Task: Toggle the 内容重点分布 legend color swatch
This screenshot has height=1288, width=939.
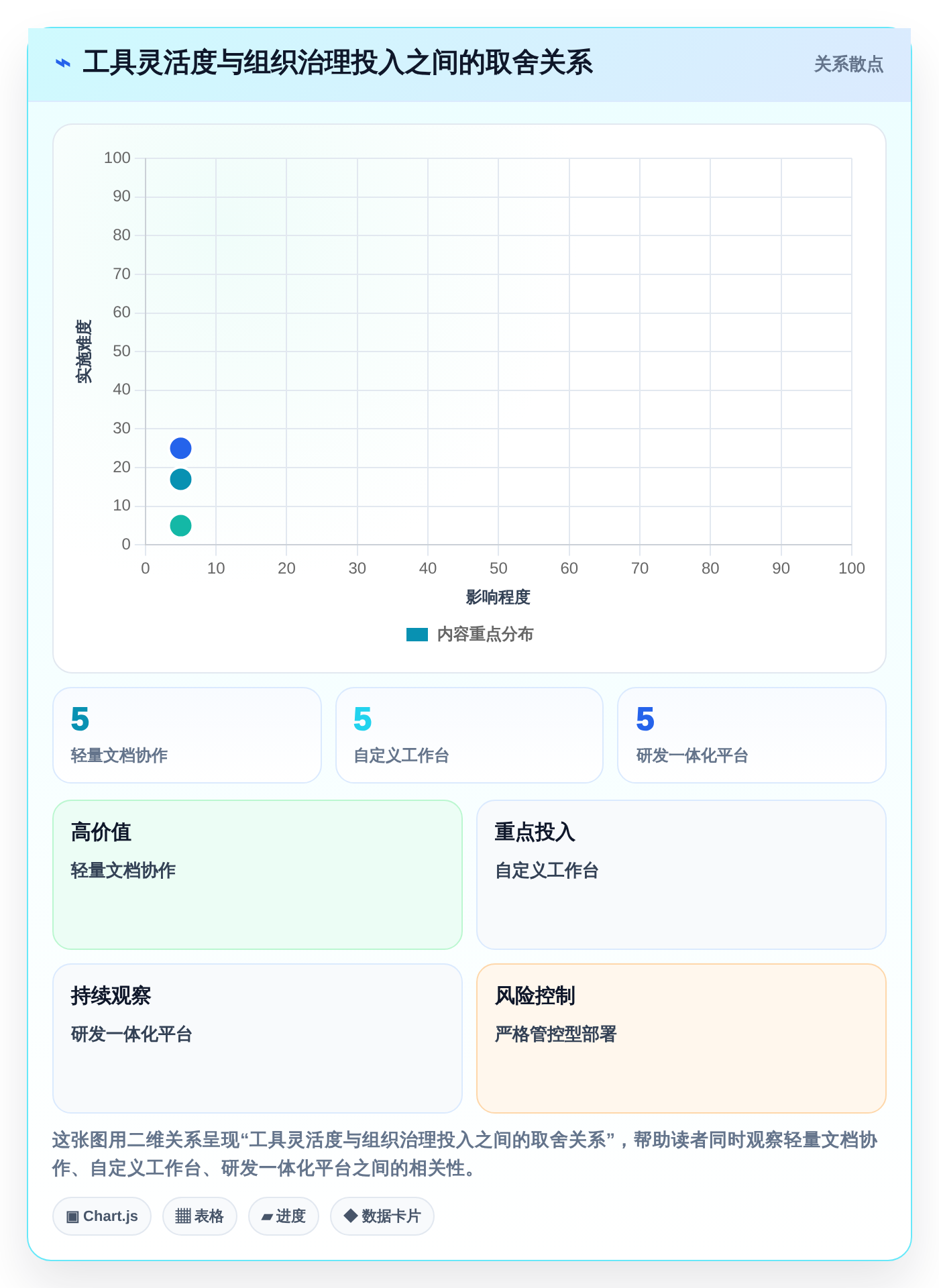Action: click(417, 635)
